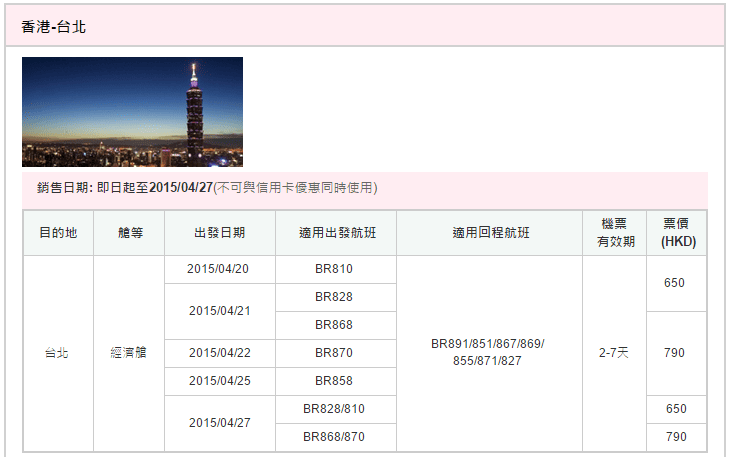The width and height of the screenshot is (731, 457).
Task: Click the 2015/04/21 departure date cell
Action: click(219, 311)
